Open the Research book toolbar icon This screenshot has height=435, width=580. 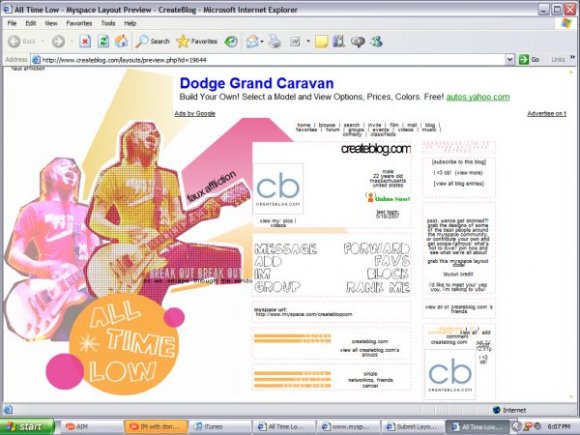click(x=338, y=41)
